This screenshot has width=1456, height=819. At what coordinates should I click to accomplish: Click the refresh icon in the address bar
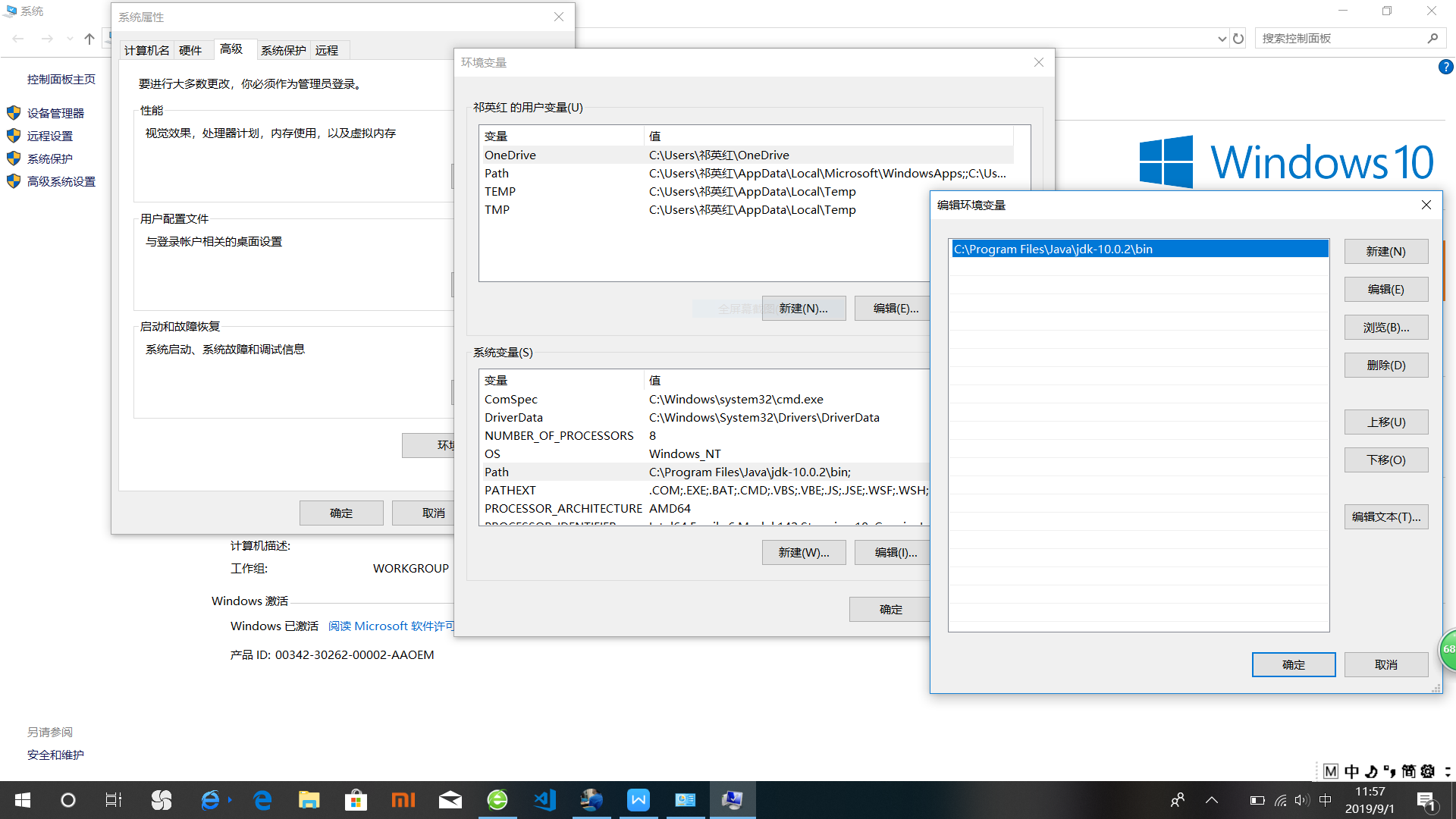pyautogui.click(x=1238, y=39)
